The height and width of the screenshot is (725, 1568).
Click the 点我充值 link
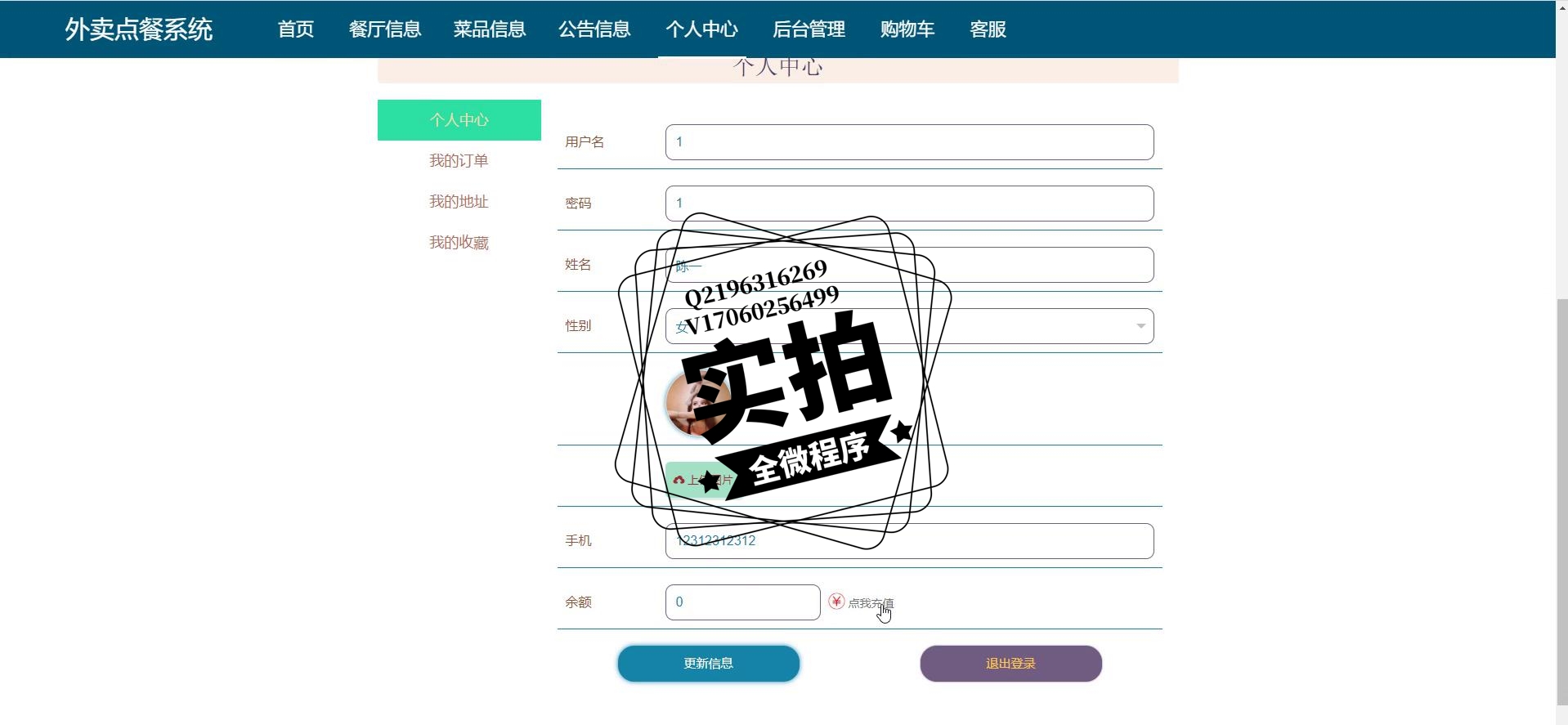(x=871, y=603)
